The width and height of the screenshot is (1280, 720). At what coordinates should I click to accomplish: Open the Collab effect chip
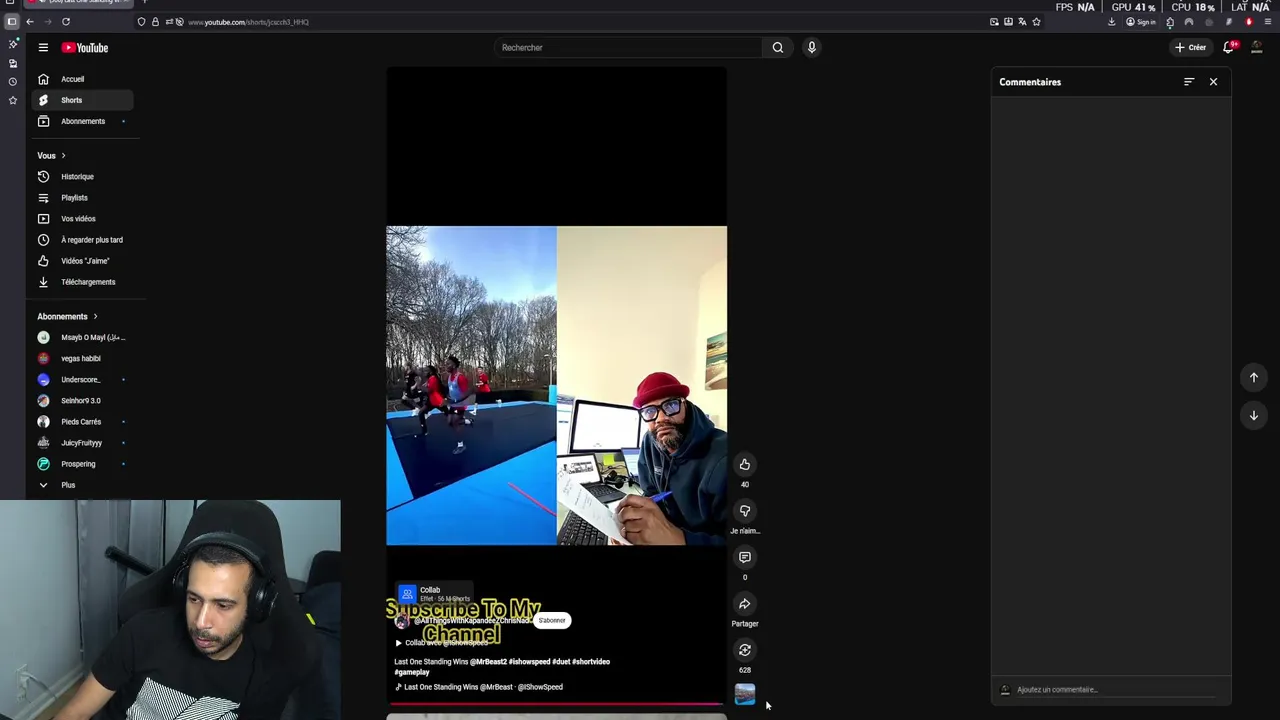(x=434, y=594)
